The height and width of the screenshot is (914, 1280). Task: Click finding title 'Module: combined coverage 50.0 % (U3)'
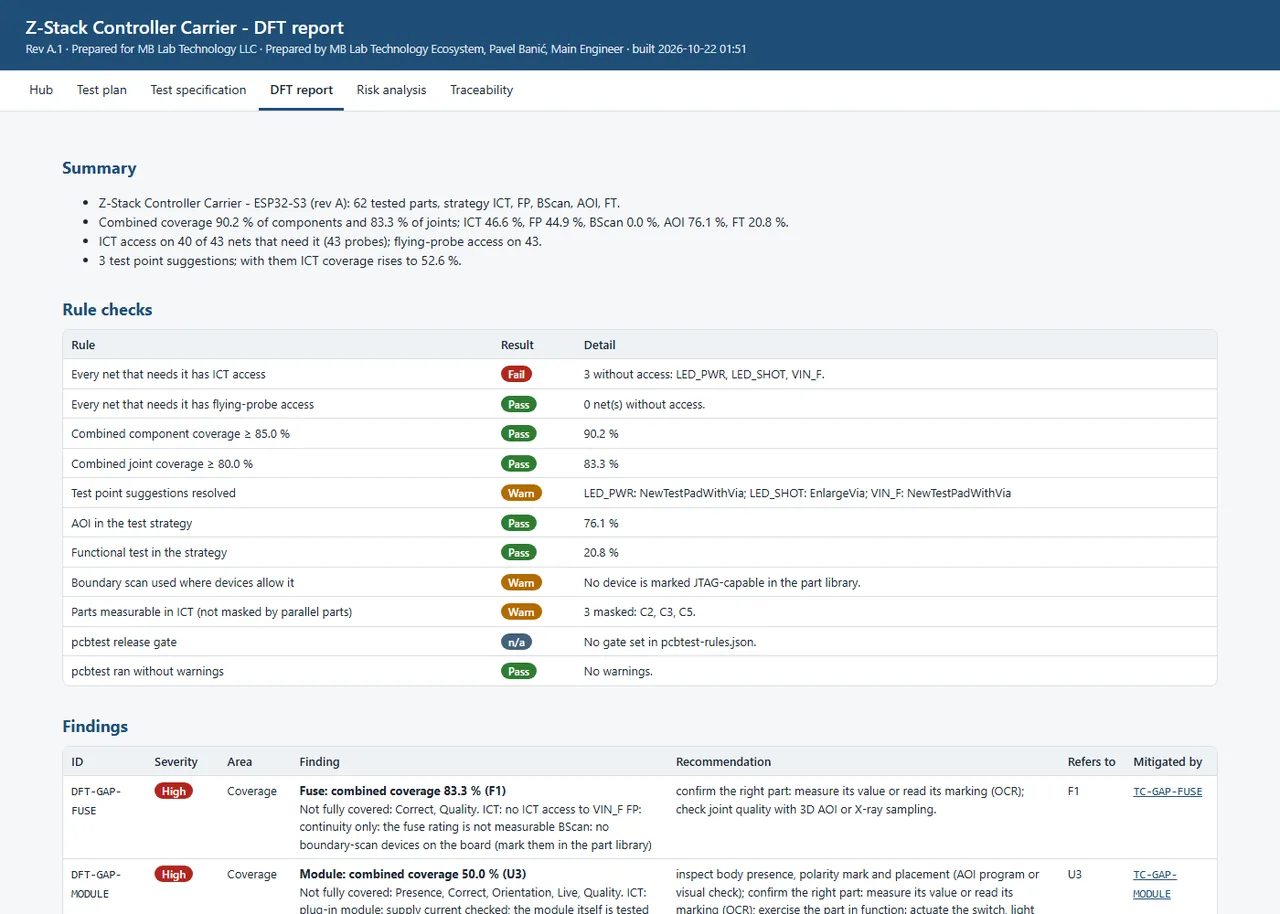coord(412,873)
